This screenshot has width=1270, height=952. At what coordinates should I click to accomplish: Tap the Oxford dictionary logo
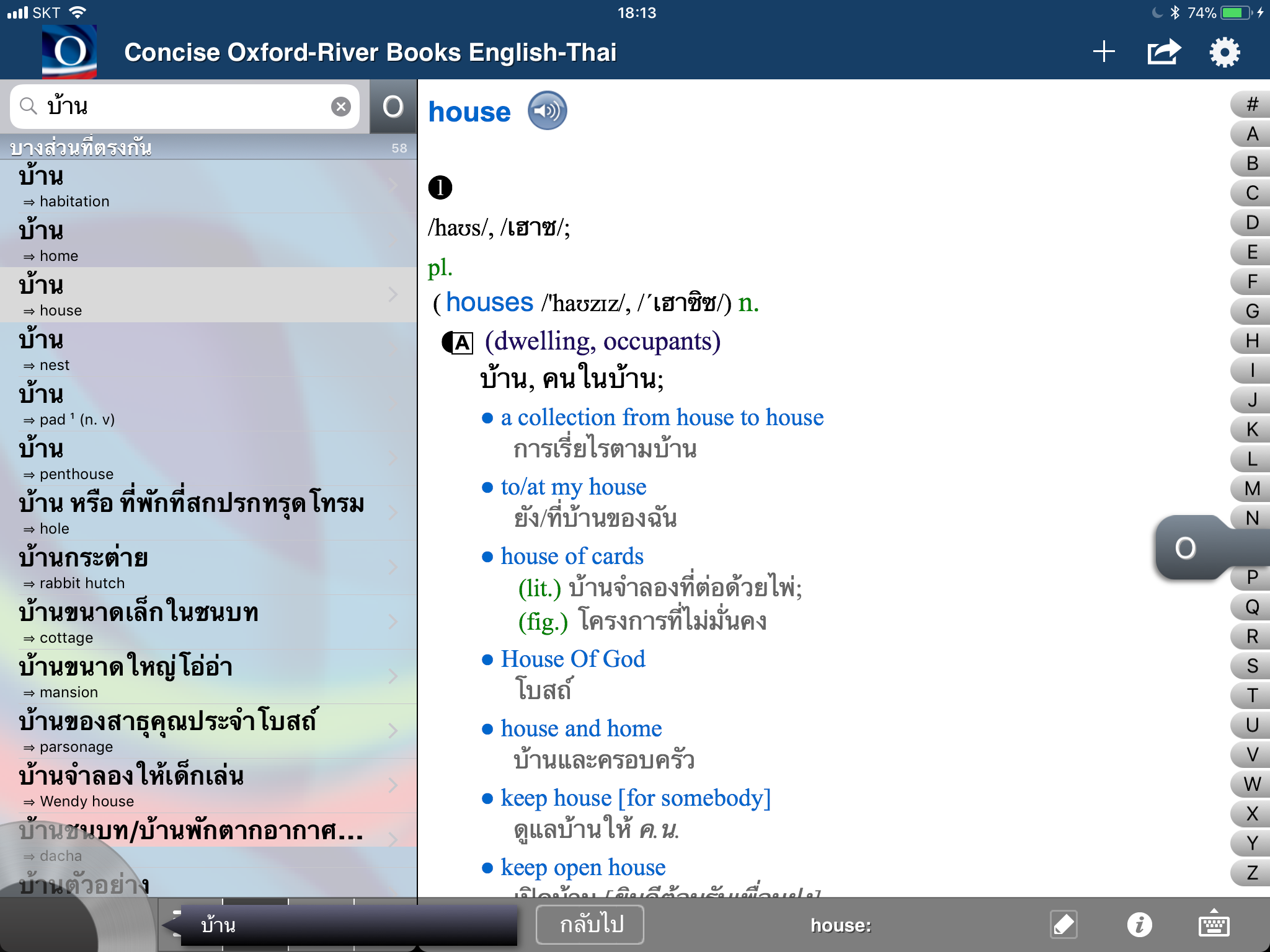[x=69, y=52]
